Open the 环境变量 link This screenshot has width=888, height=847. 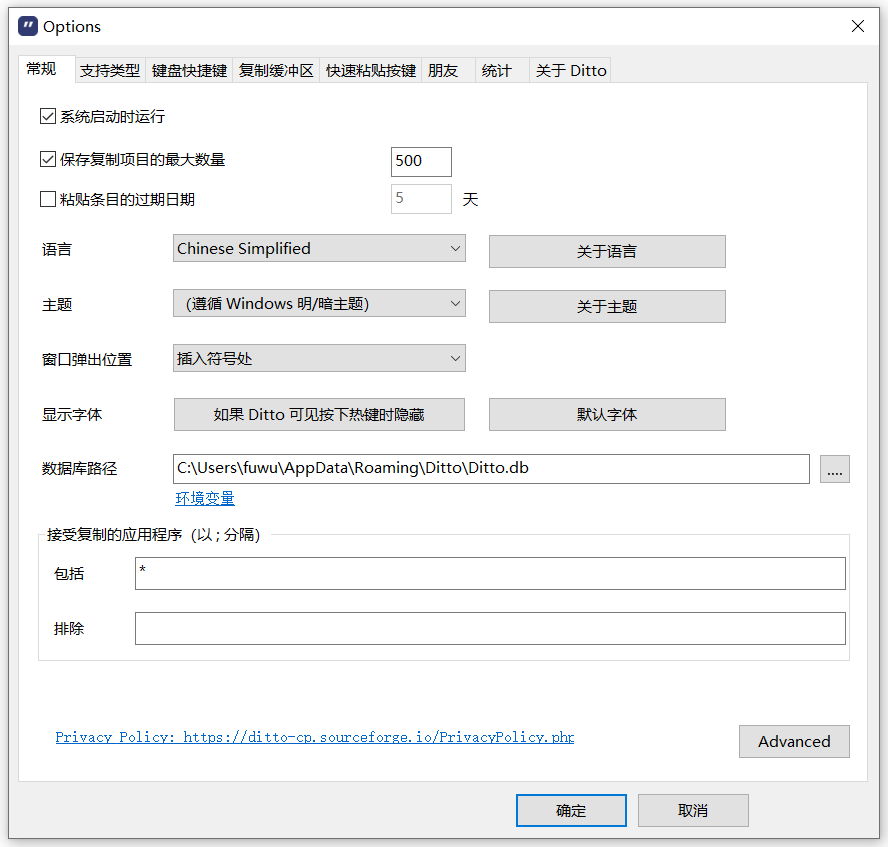(205, 498)
